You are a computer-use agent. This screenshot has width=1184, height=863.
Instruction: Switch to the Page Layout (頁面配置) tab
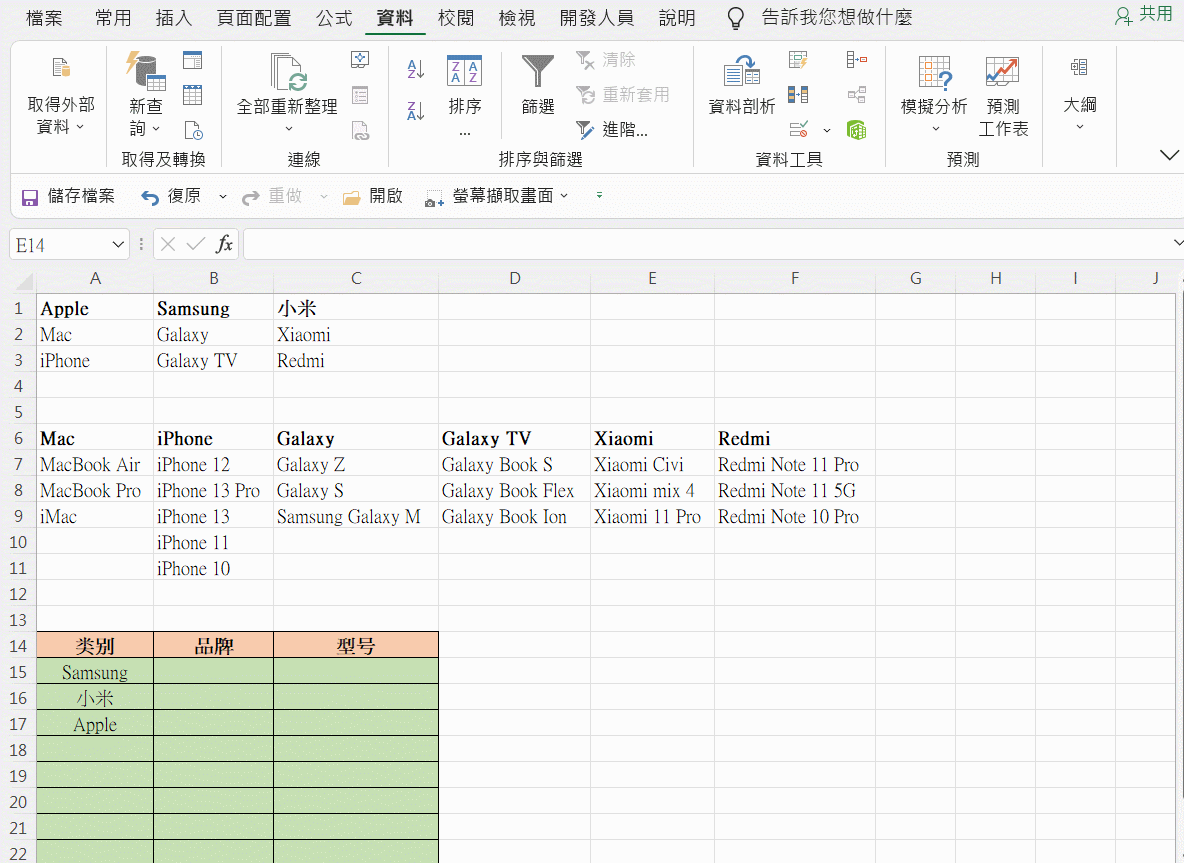click(x=254, y=18)
